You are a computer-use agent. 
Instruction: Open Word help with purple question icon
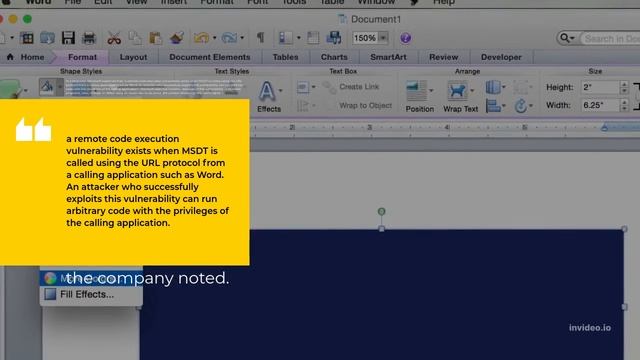point(405,38)
